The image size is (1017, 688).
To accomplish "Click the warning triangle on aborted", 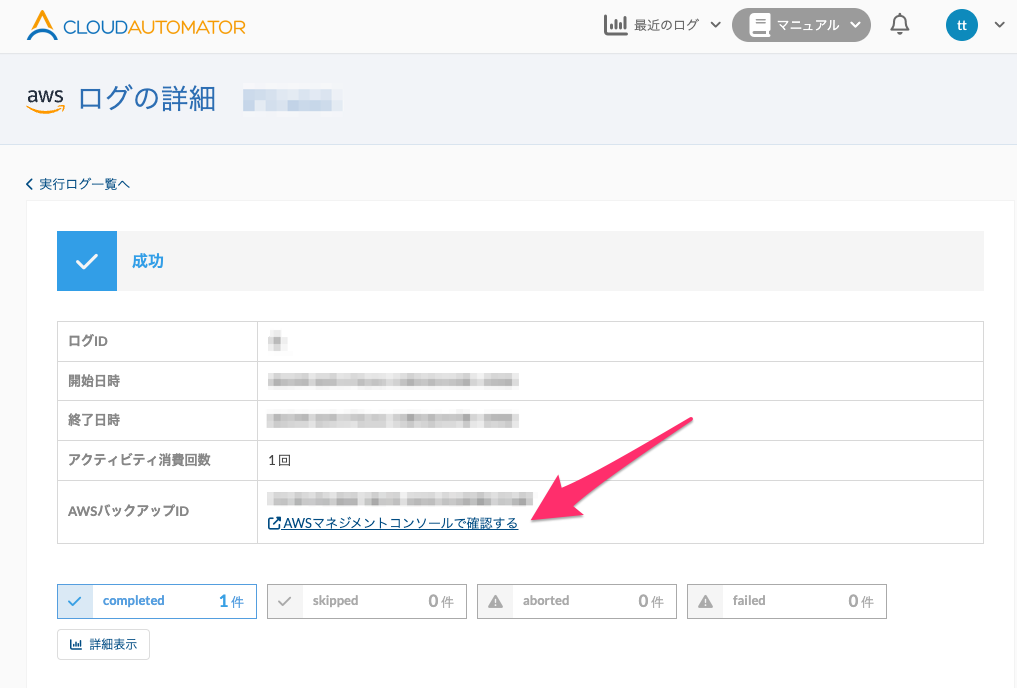I will pos(496,602).
